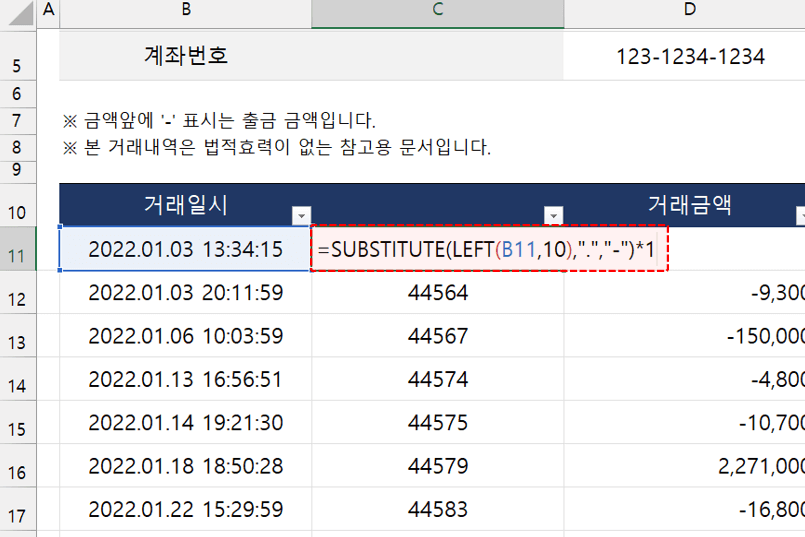Image resolution: width=805 pixels, height=537 pixels.
Task: Click the -10,700 amount cell
Action: [685, 423]
